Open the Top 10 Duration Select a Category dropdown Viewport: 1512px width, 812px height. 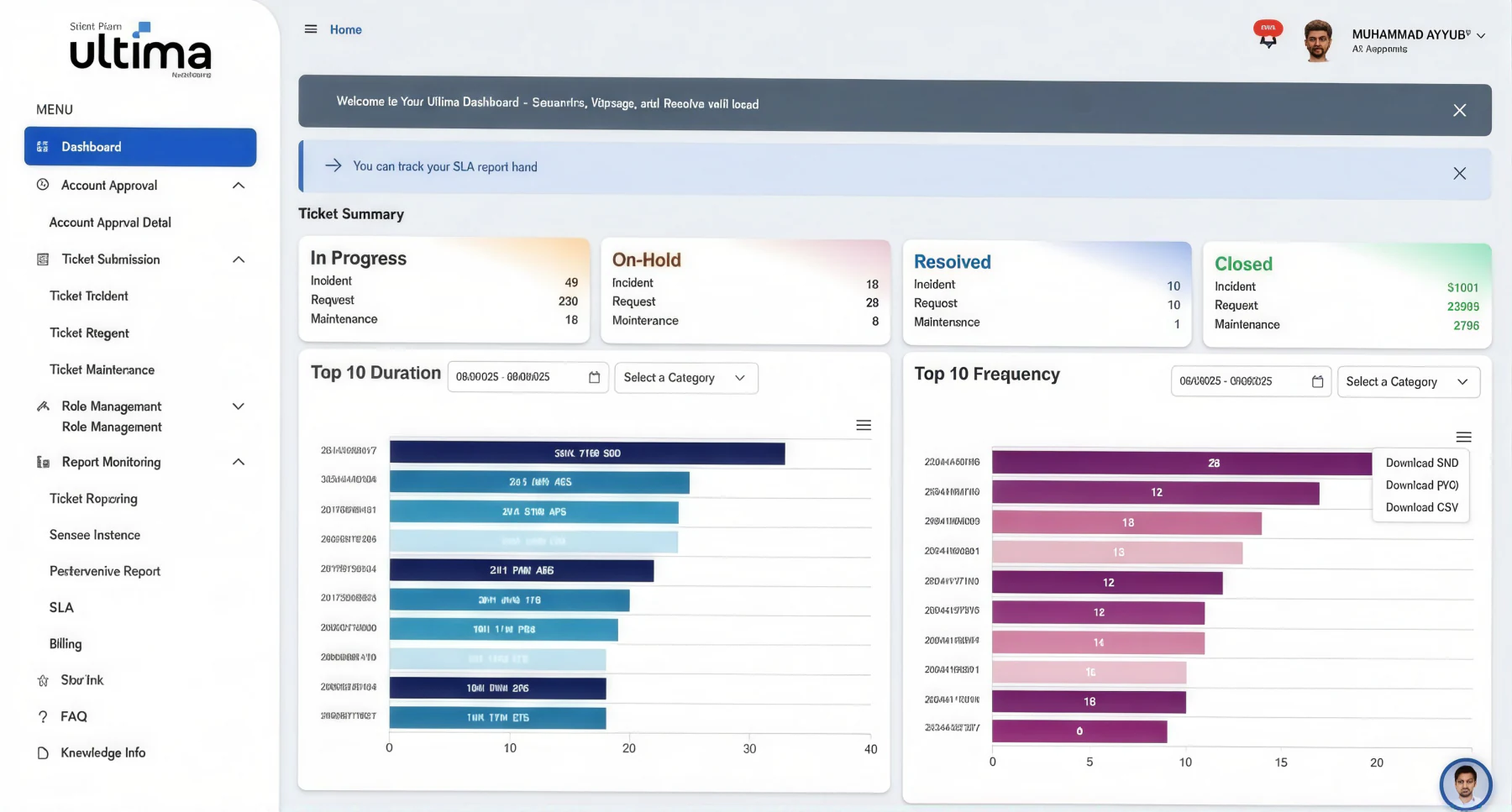pyautogui.click(x=686, y=378)
